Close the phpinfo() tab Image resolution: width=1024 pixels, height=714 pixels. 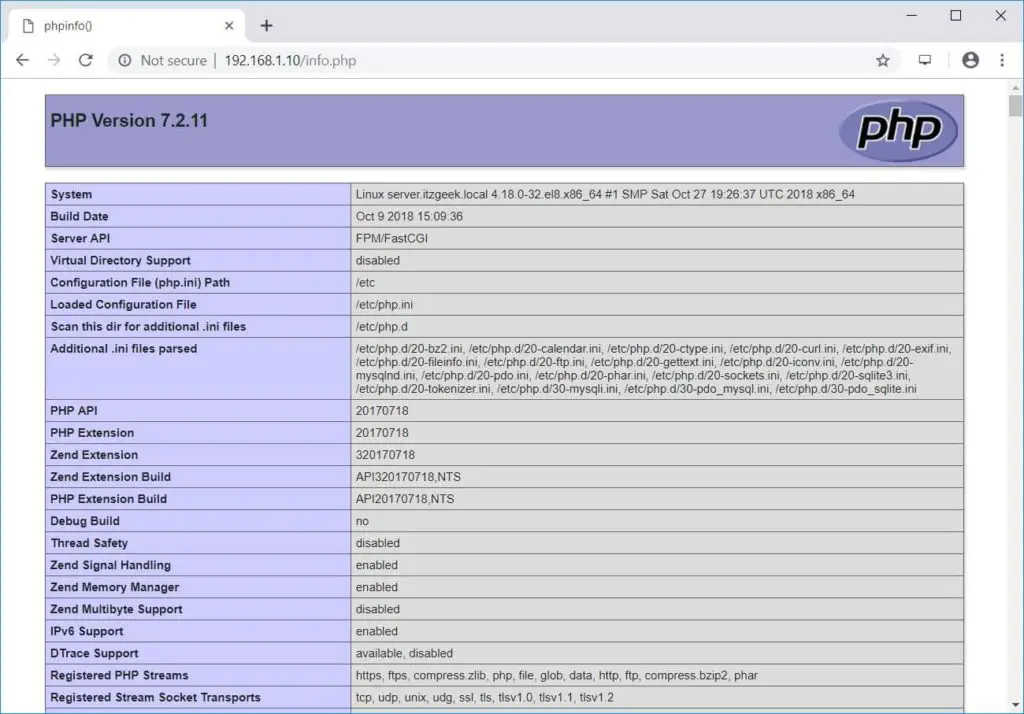point(229,25)
